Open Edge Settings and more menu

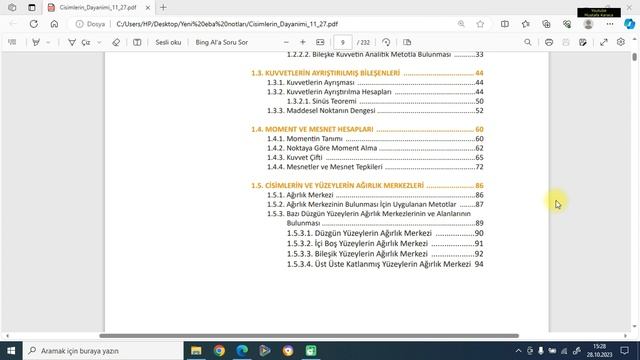610,24
